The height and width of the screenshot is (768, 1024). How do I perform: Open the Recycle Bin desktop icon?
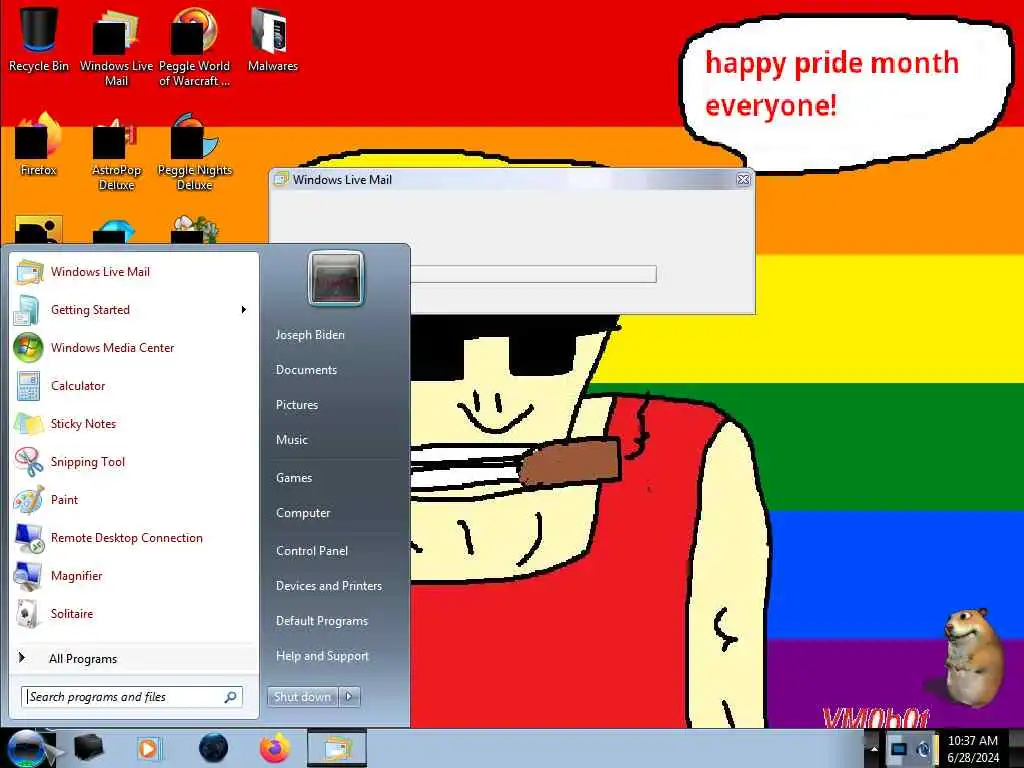click(x=39, y=39)
